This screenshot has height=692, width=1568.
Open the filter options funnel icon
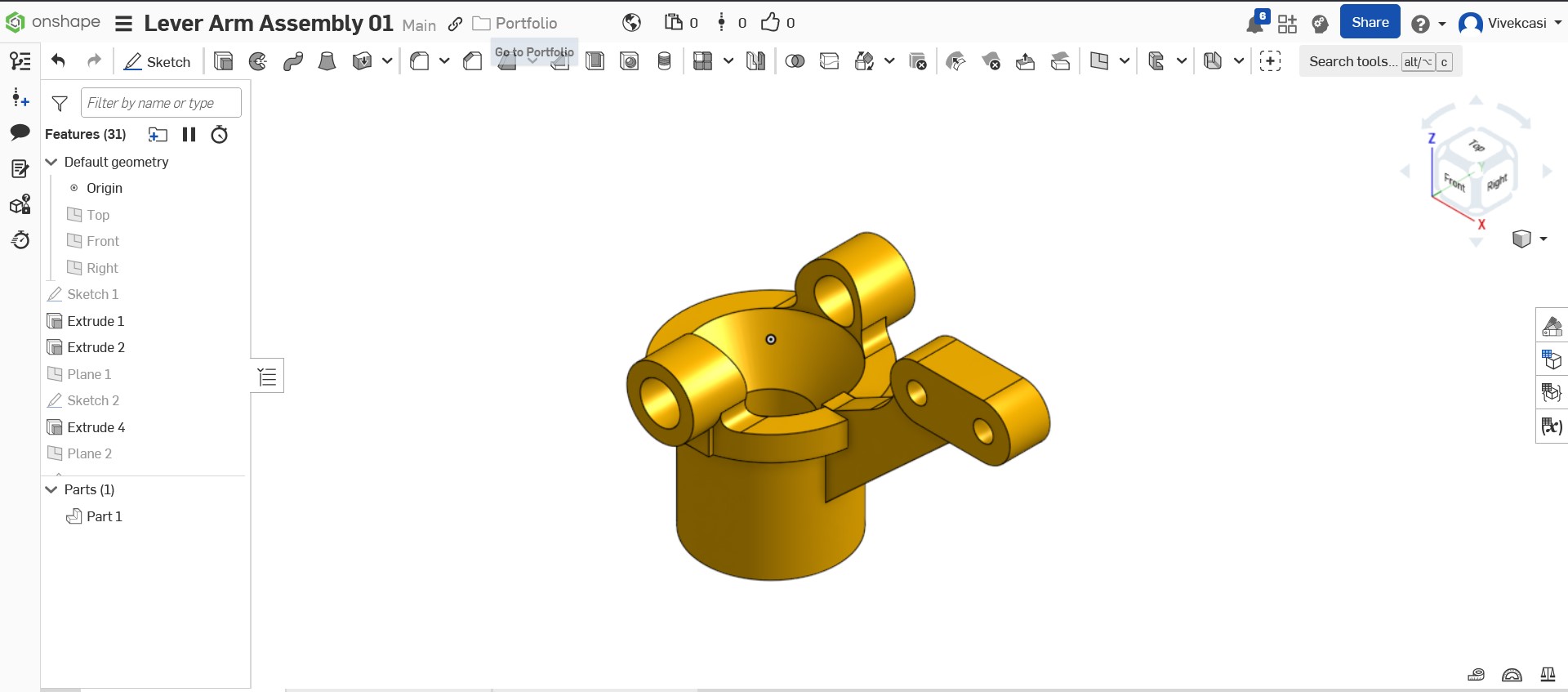click(x=60, y=103)
